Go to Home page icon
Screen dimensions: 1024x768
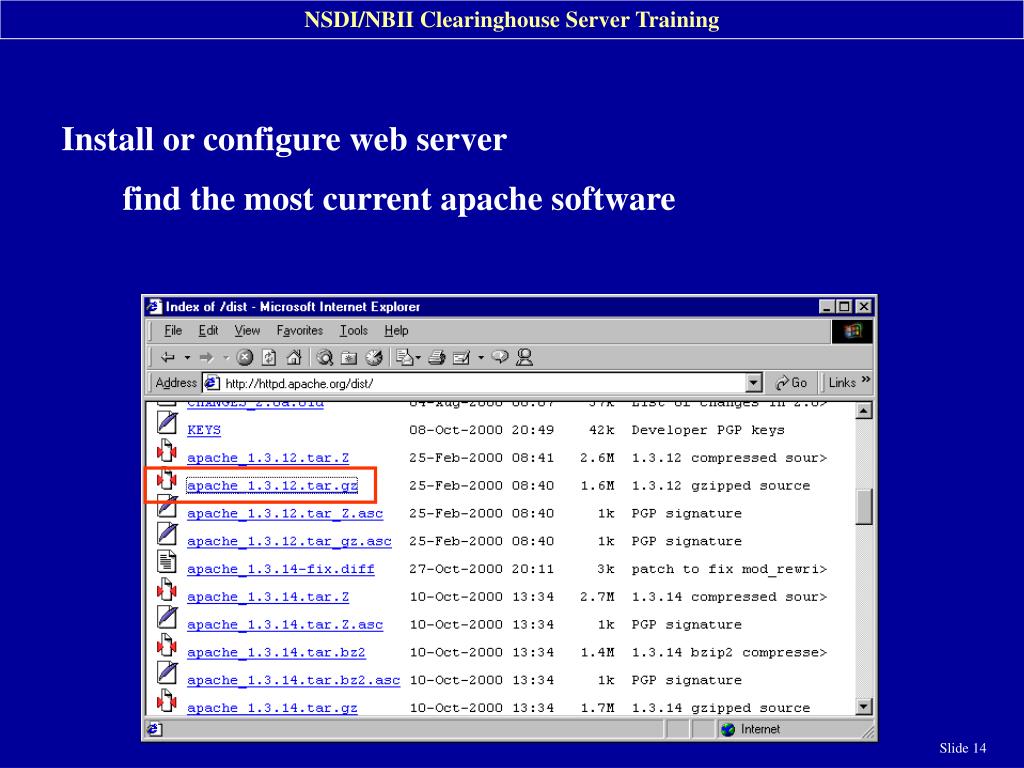coord(294,357)
